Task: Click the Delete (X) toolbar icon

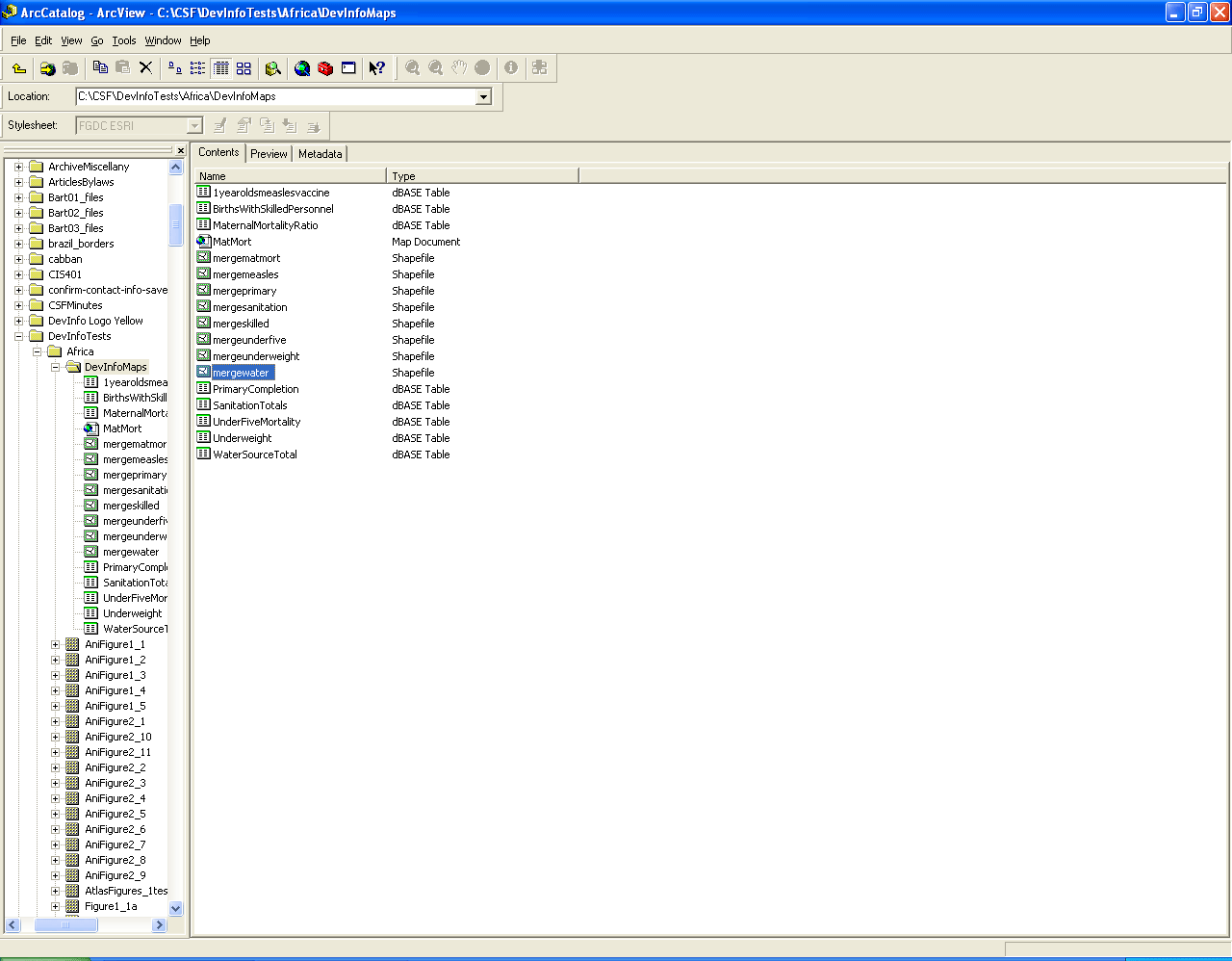Action: pyautogui.click(x=146, y=67)
